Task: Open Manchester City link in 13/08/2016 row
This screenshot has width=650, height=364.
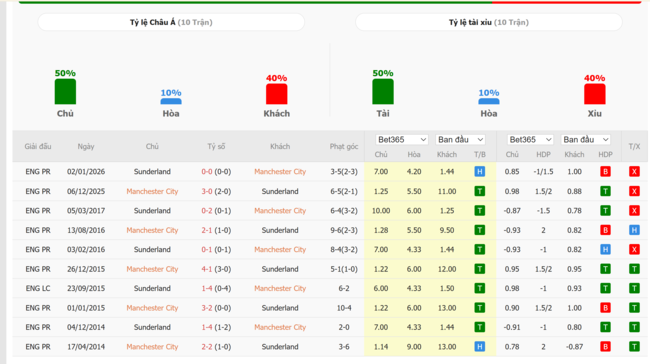Action: [152, 230]
